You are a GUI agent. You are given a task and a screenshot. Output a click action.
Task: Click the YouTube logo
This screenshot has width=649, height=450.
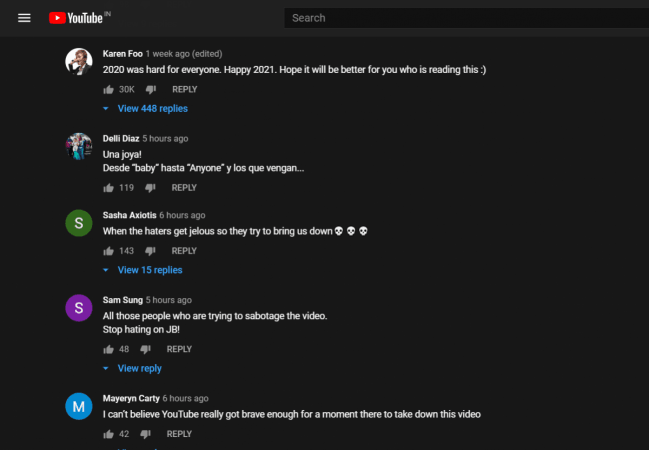(78, 18)
